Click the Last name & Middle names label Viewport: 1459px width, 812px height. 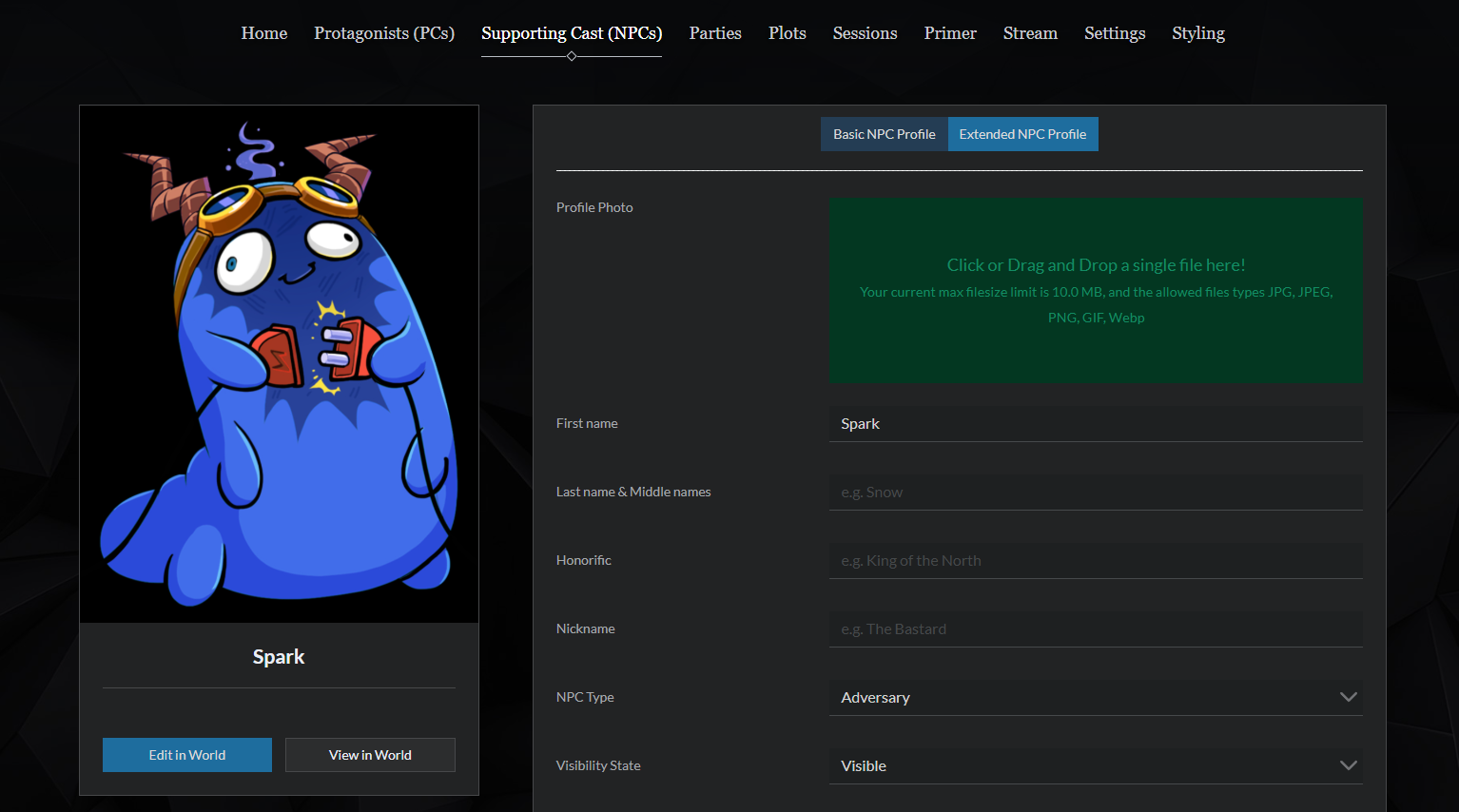[x=633, y=492]
